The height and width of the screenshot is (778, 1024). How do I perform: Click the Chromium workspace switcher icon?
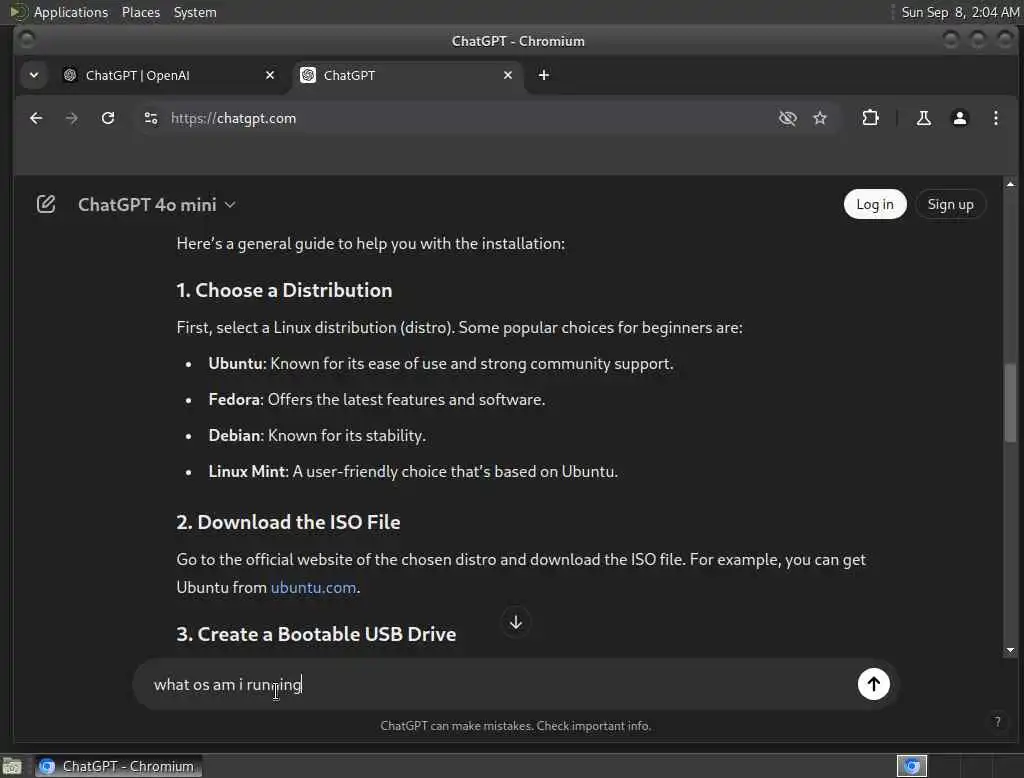[x=912, y=766]
